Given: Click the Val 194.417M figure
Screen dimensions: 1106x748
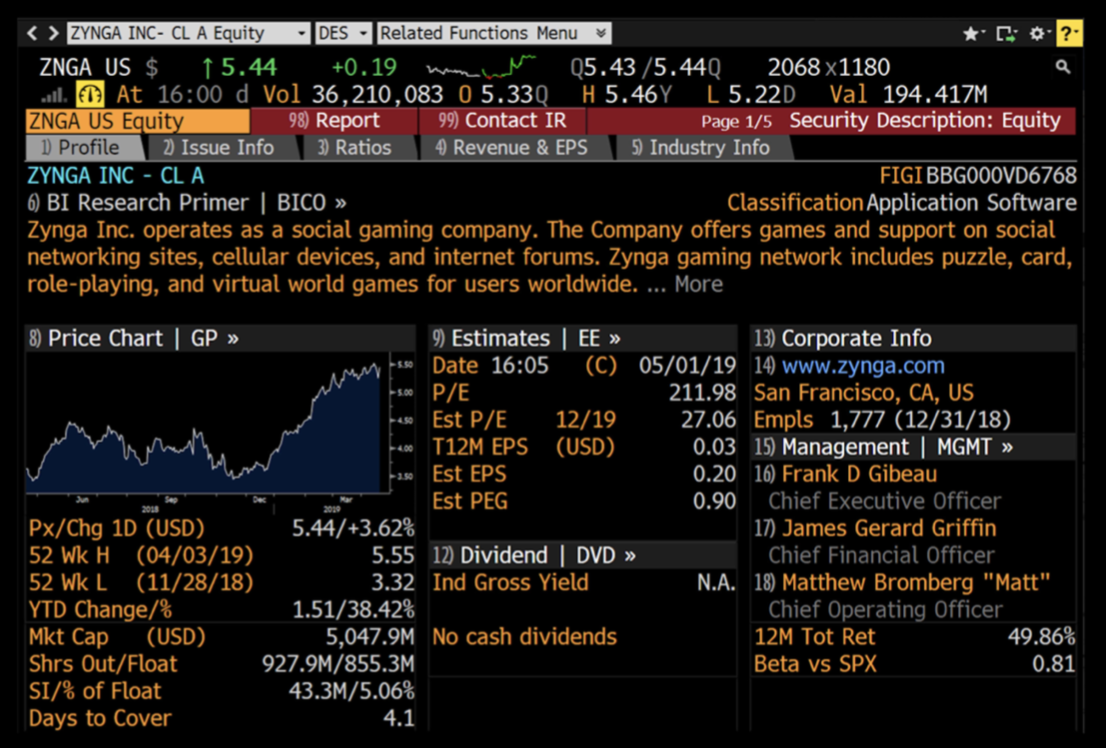Looking at the screenshot, I should (x=908, y=95).
